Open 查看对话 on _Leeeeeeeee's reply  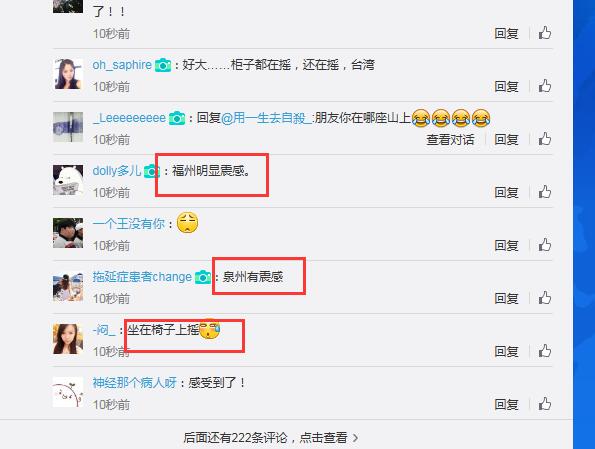pyautogui.click(x=450, y=140)
